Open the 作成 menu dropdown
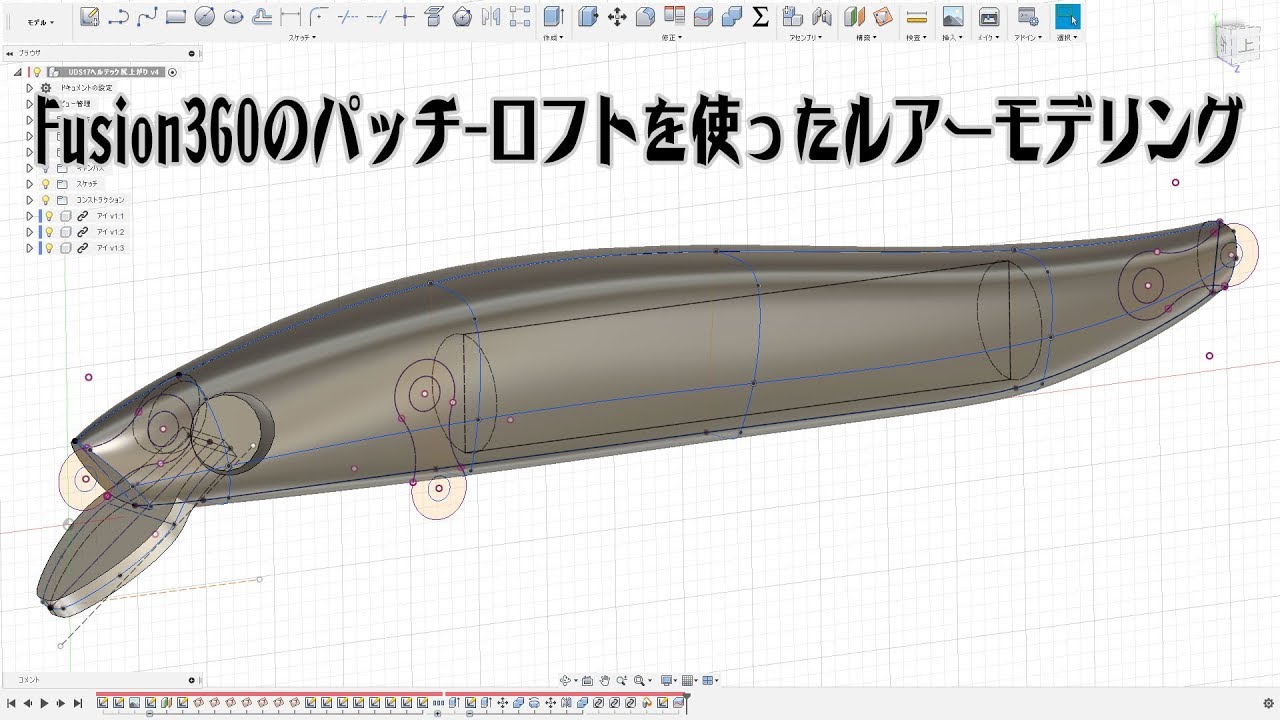 click(x=553, y=38)
